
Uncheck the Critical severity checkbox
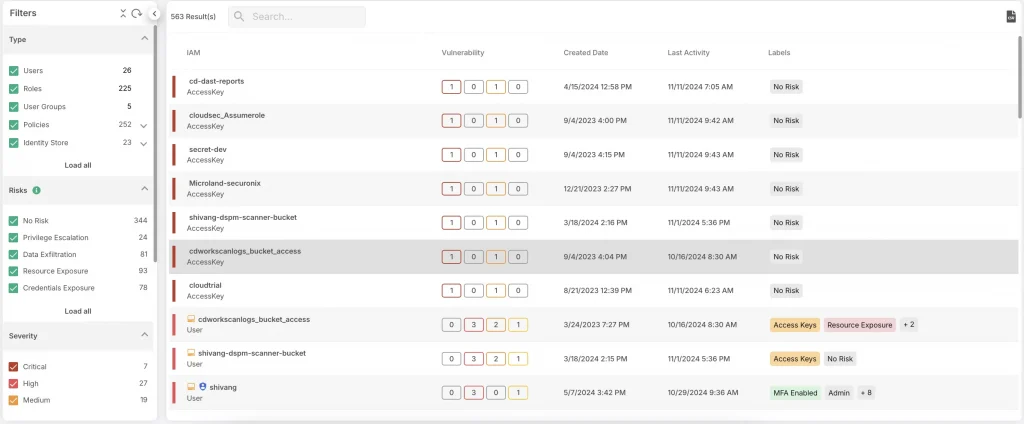[13, 367]
